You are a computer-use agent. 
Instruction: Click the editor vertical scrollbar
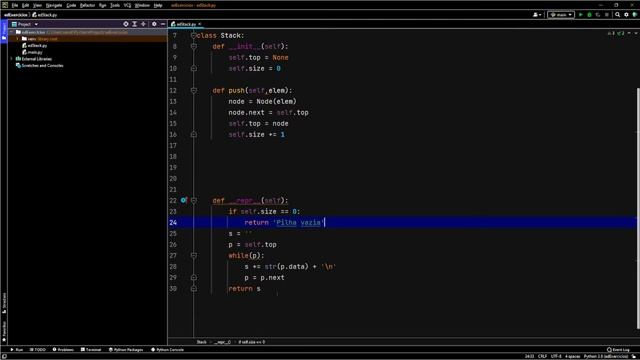tap(638, 208)
